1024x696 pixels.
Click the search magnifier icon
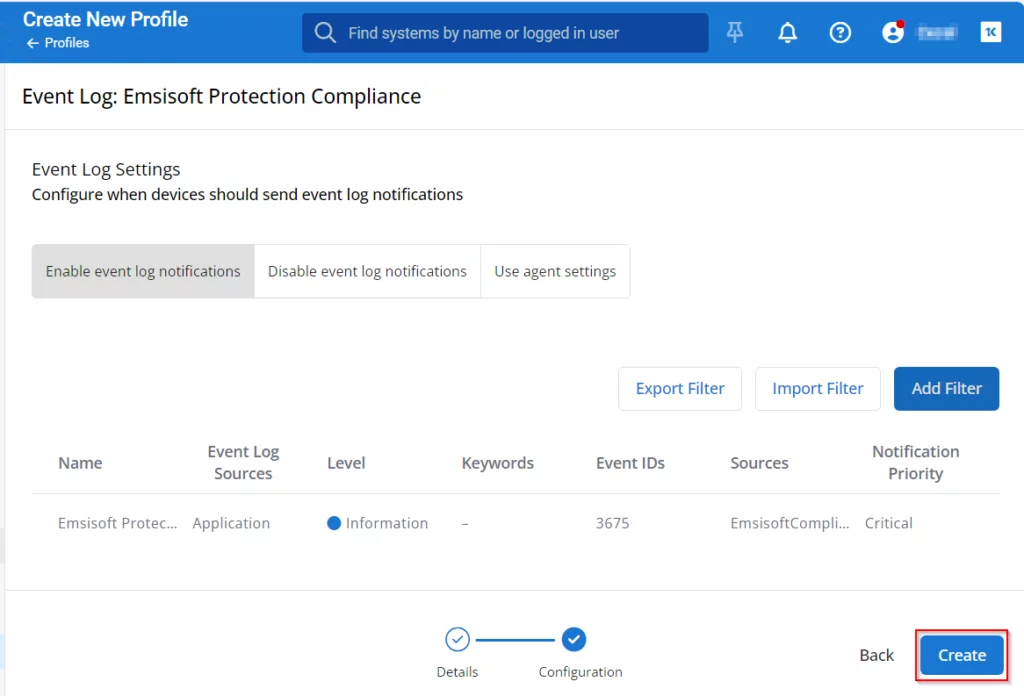pos(325,33)
